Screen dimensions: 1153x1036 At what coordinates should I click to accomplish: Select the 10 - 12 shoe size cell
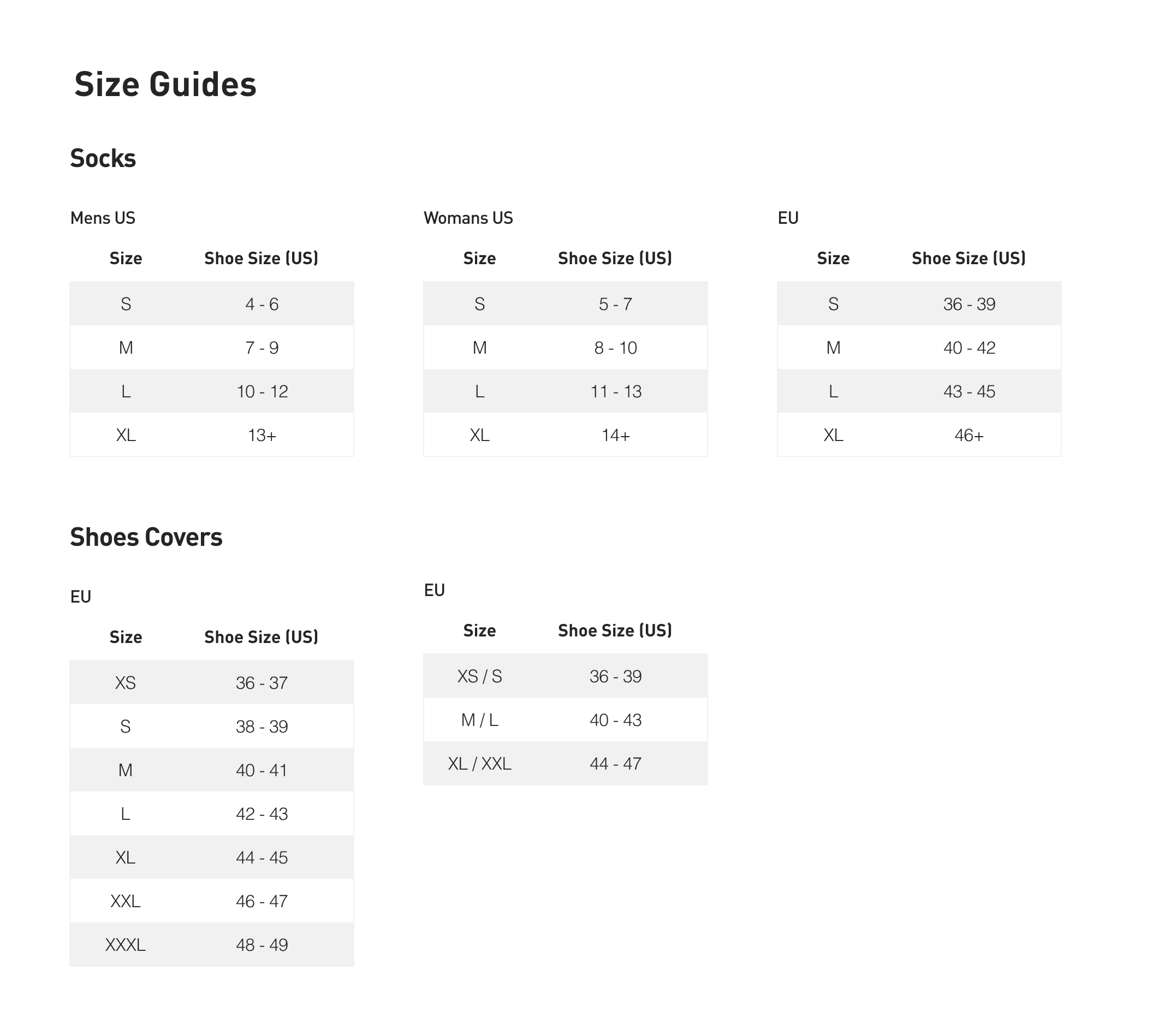tap(262, 391)
